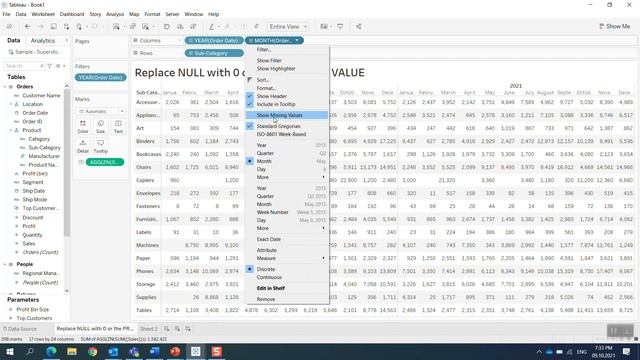Click the Windows Start button

(9, 351)
